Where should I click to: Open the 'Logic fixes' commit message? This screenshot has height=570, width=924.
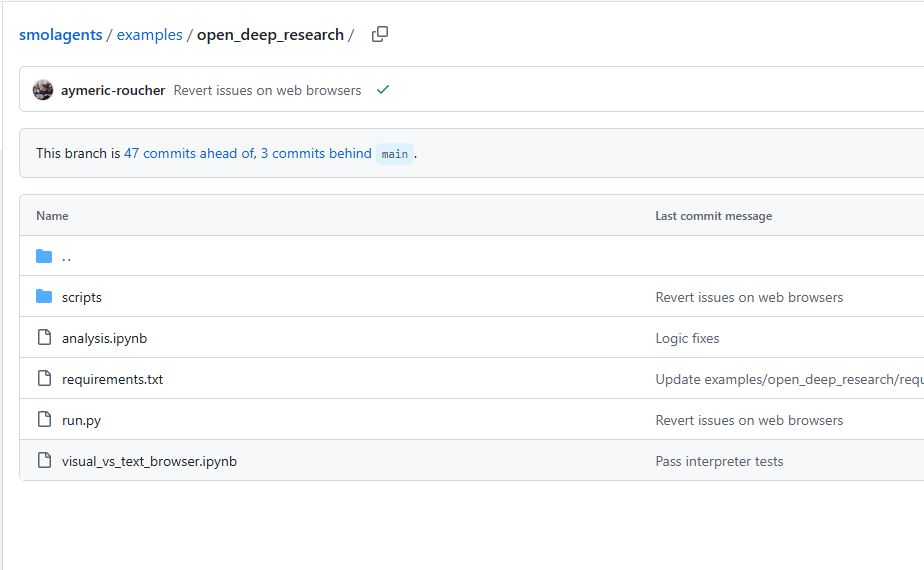pyautogui.click(x=687, y=338)
